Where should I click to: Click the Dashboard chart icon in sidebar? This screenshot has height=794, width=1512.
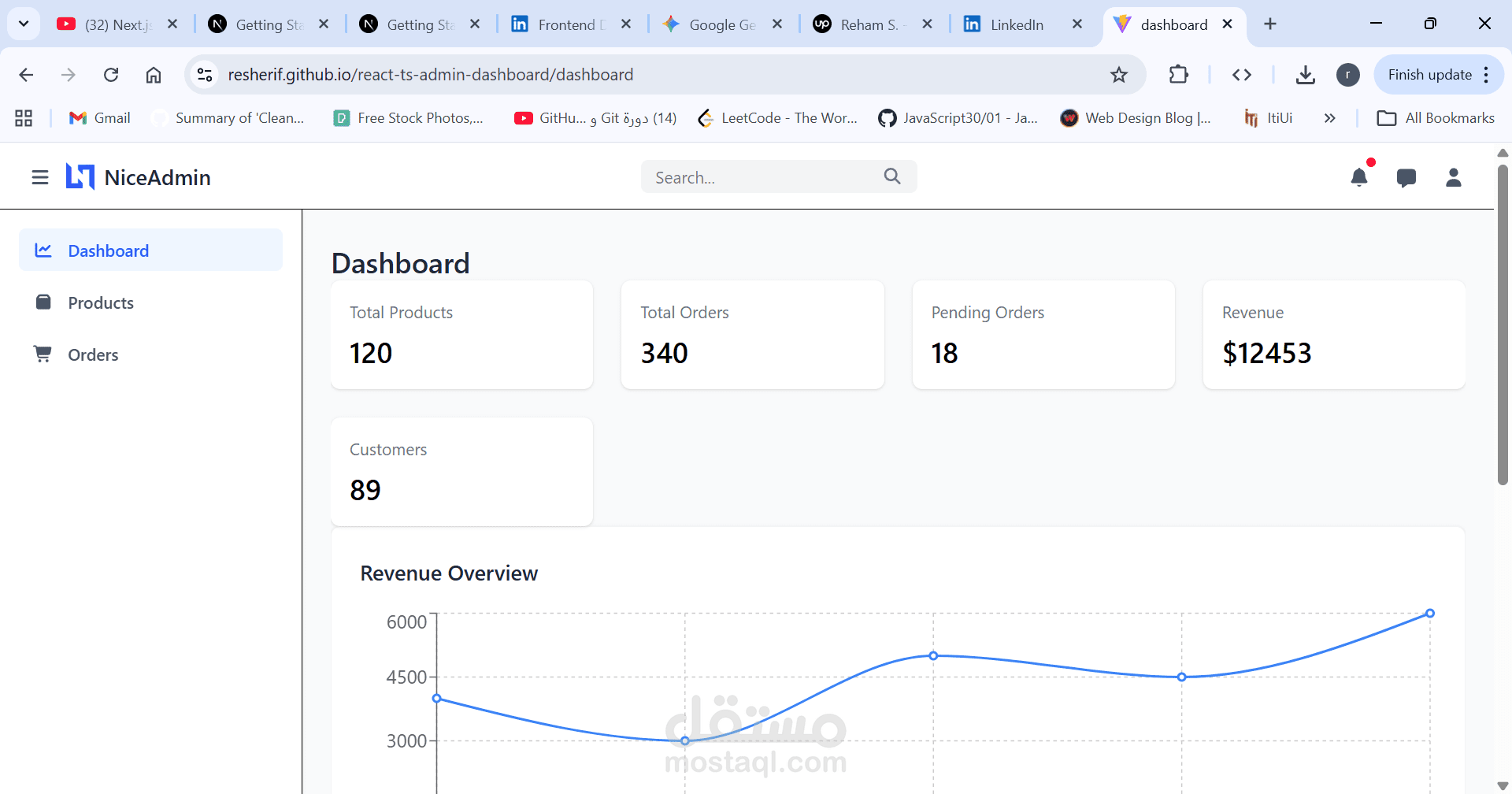43,250
